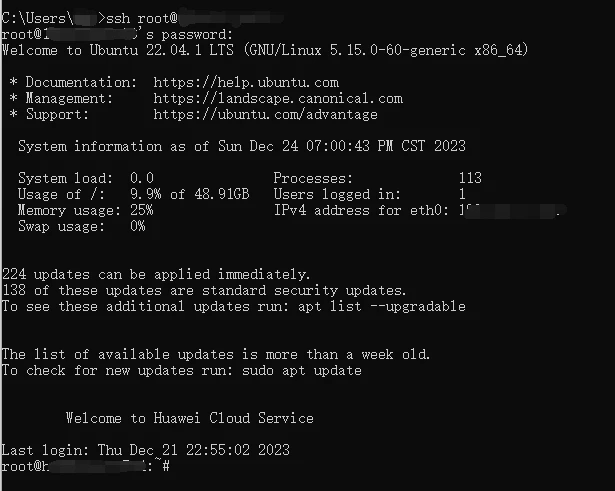Click the System load value 0.0
Screen dimensions: 615x491
(142, 178)
